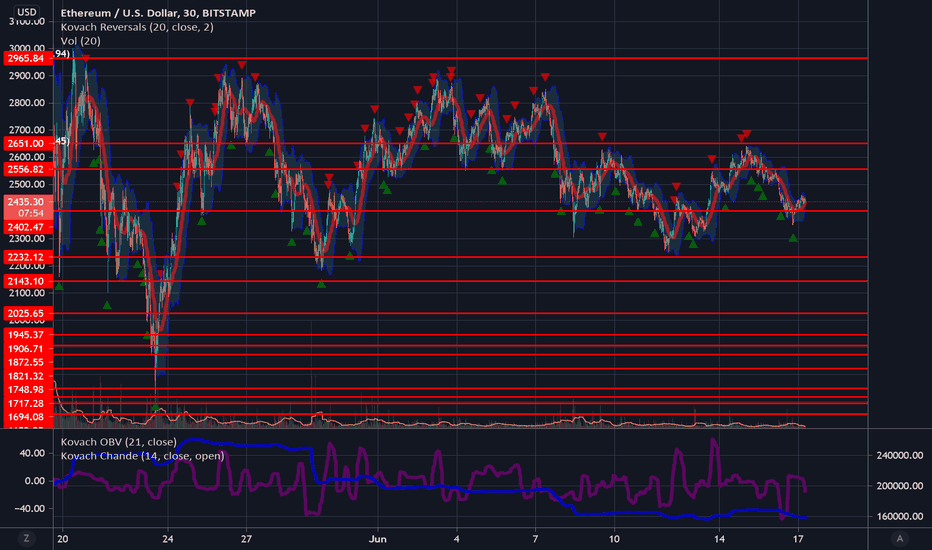Click the Jun date label on time axis
932x550 pixels.
click(x=377, y=539)
